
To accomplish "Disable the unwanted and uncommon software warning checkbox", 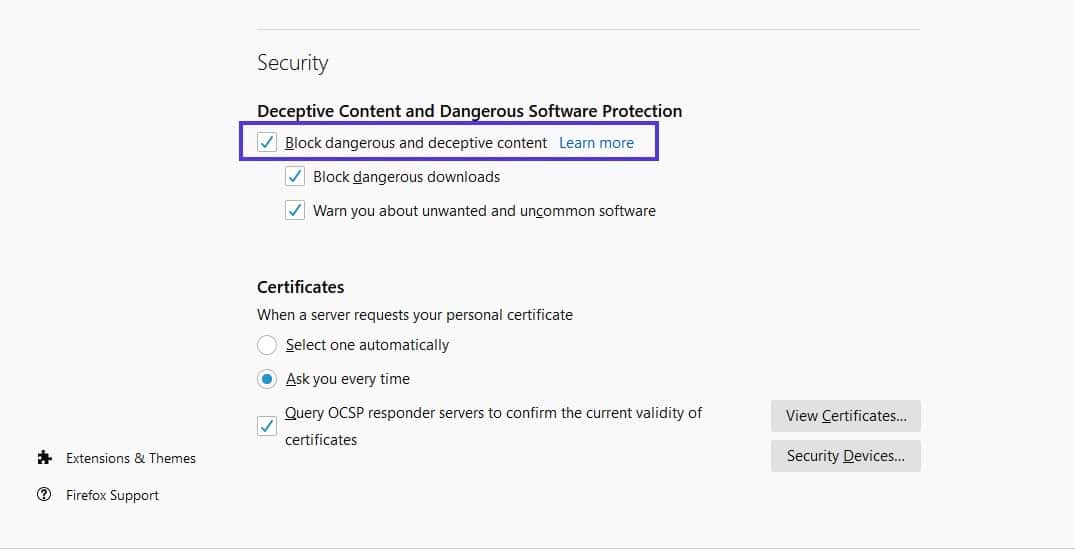I will click(x=295, y=211).
